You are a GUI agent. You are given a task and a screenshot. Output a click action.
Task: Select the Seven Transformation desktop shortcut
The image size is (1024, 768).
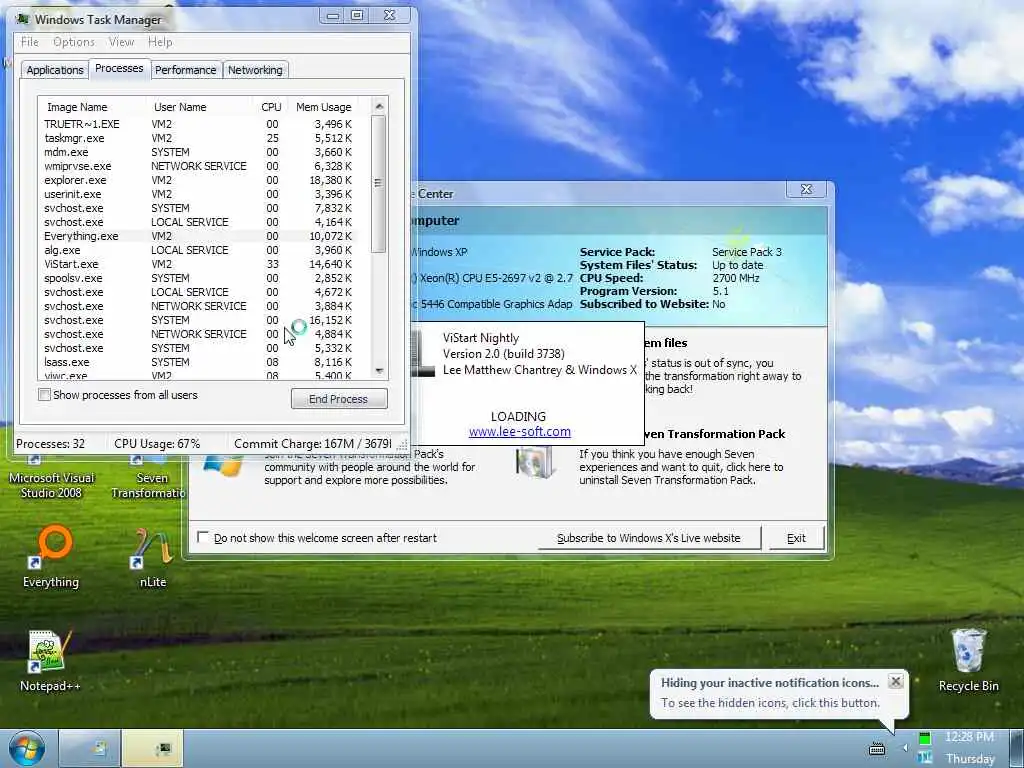(150, 479)
